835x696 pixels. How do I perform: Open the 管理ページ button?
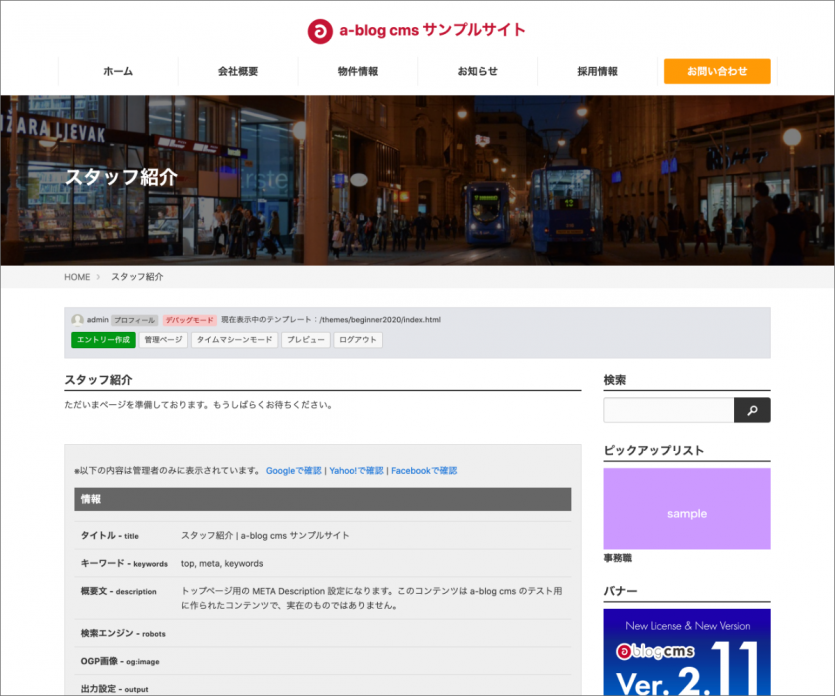[x=163, y=340]
